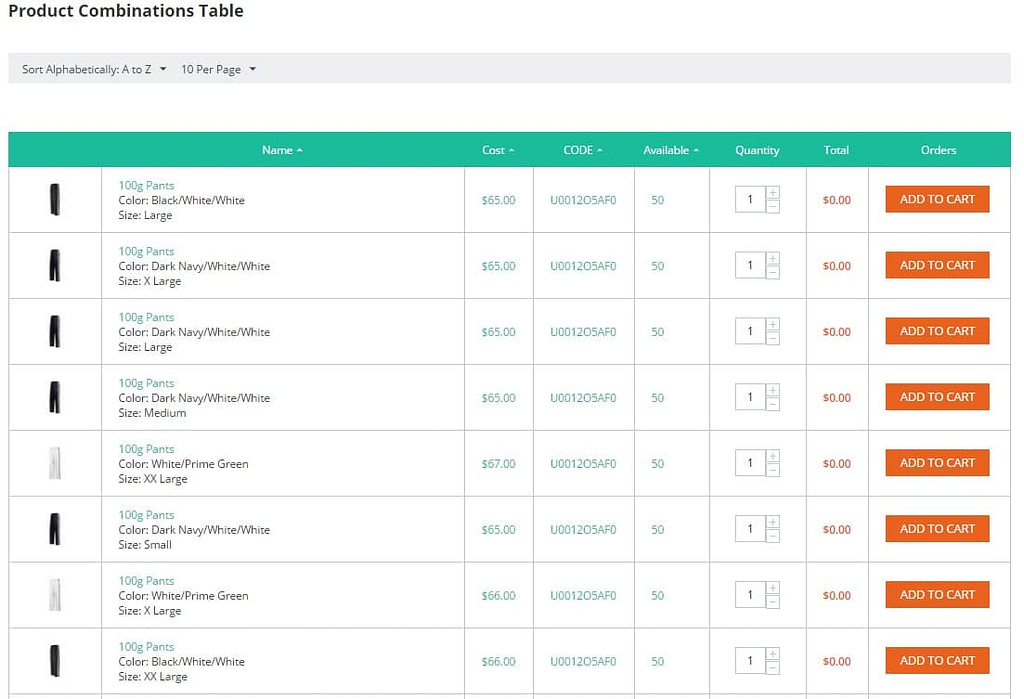1024x699 pixels.
Task: Open 100g Pants link for Dark Navy Large
Action: point(146,317)
